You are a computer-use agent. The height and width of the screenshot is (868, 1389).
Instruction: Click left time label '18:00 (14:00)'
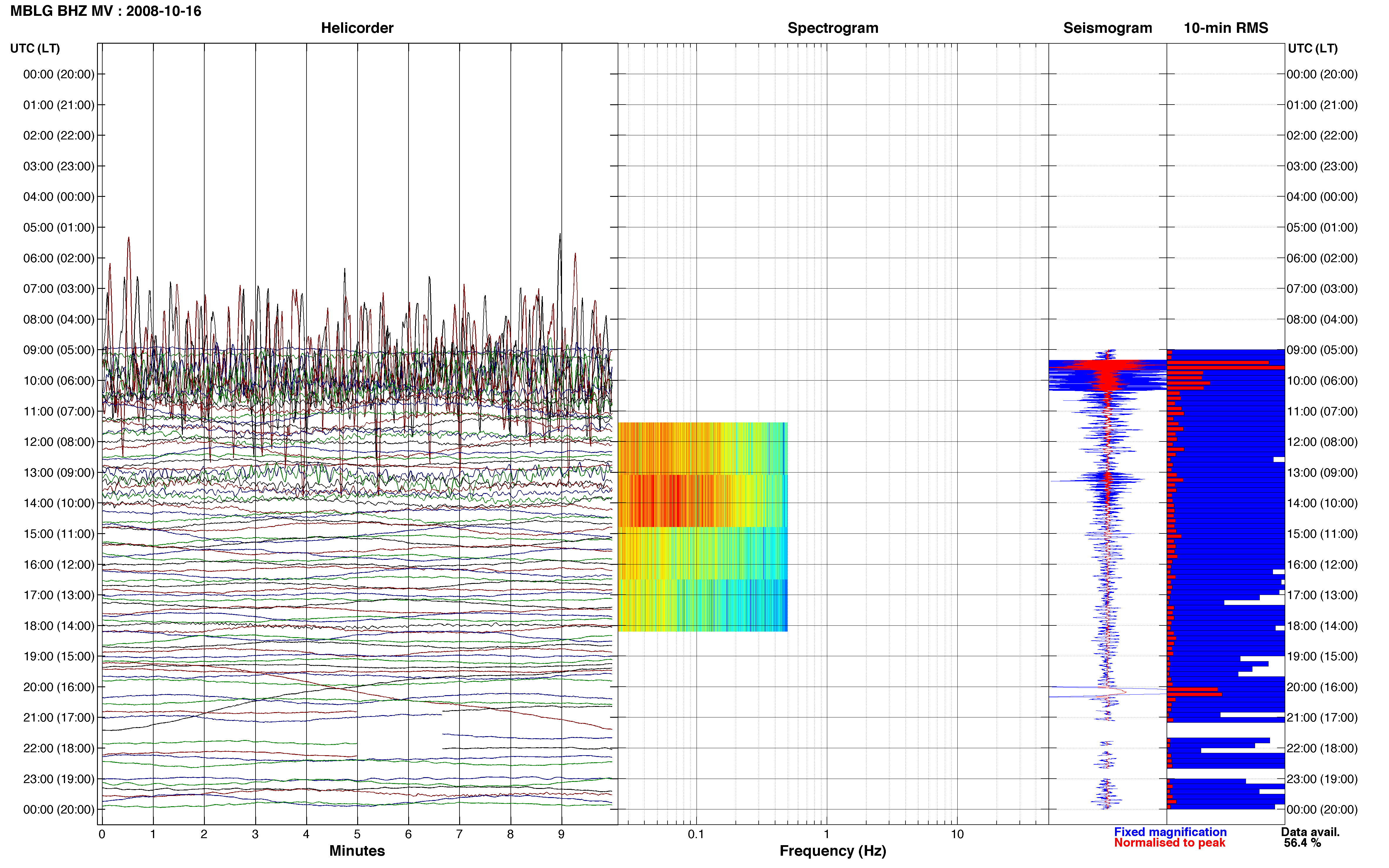(59, 626)
